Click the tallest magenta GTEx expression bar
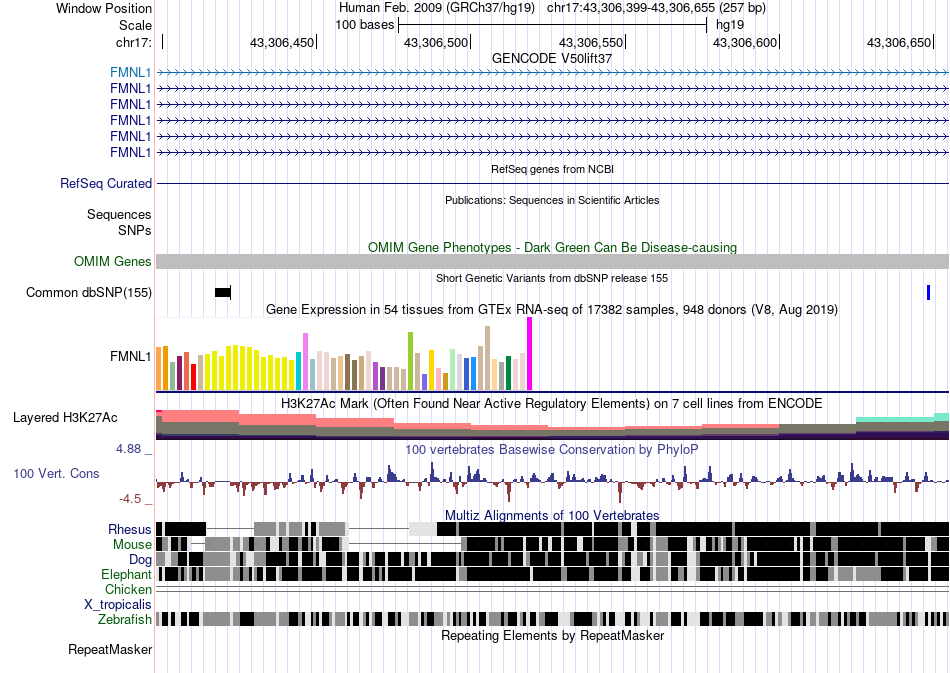Image resolution: width=950 pixels, height=673 pixels. pos(530,354)
